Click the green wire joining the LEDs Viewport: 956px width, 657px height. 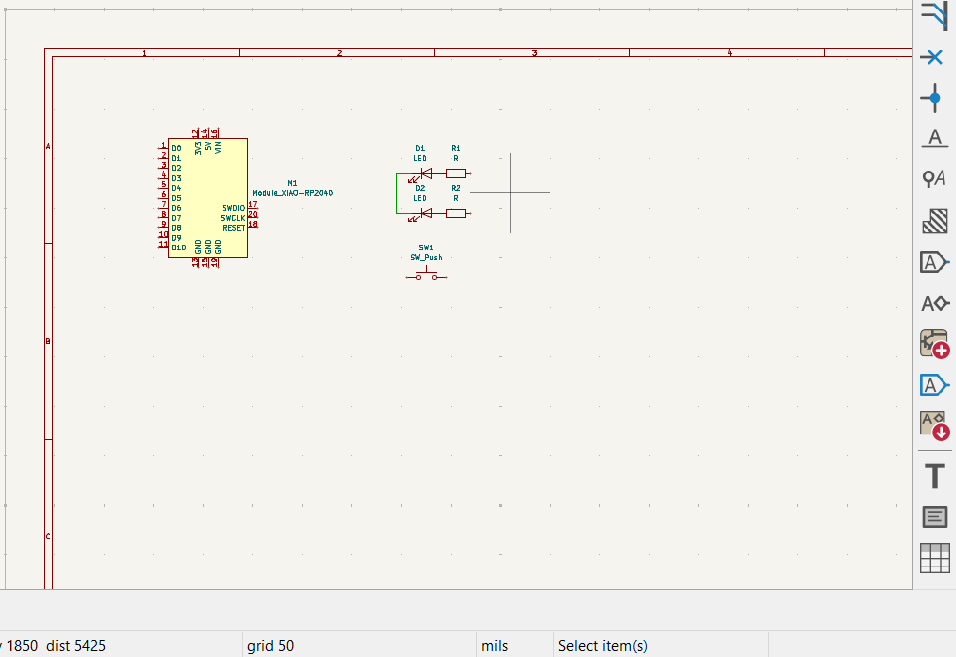tap(396, 194)
